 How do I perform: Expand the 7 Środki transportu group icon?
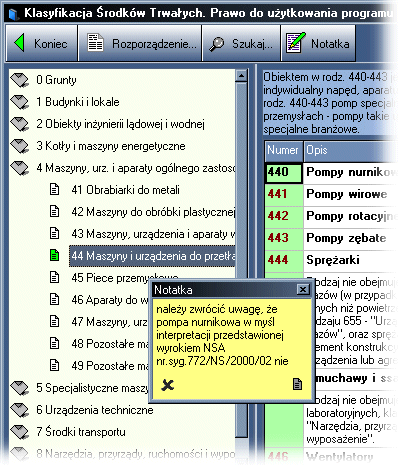(20, 432)
